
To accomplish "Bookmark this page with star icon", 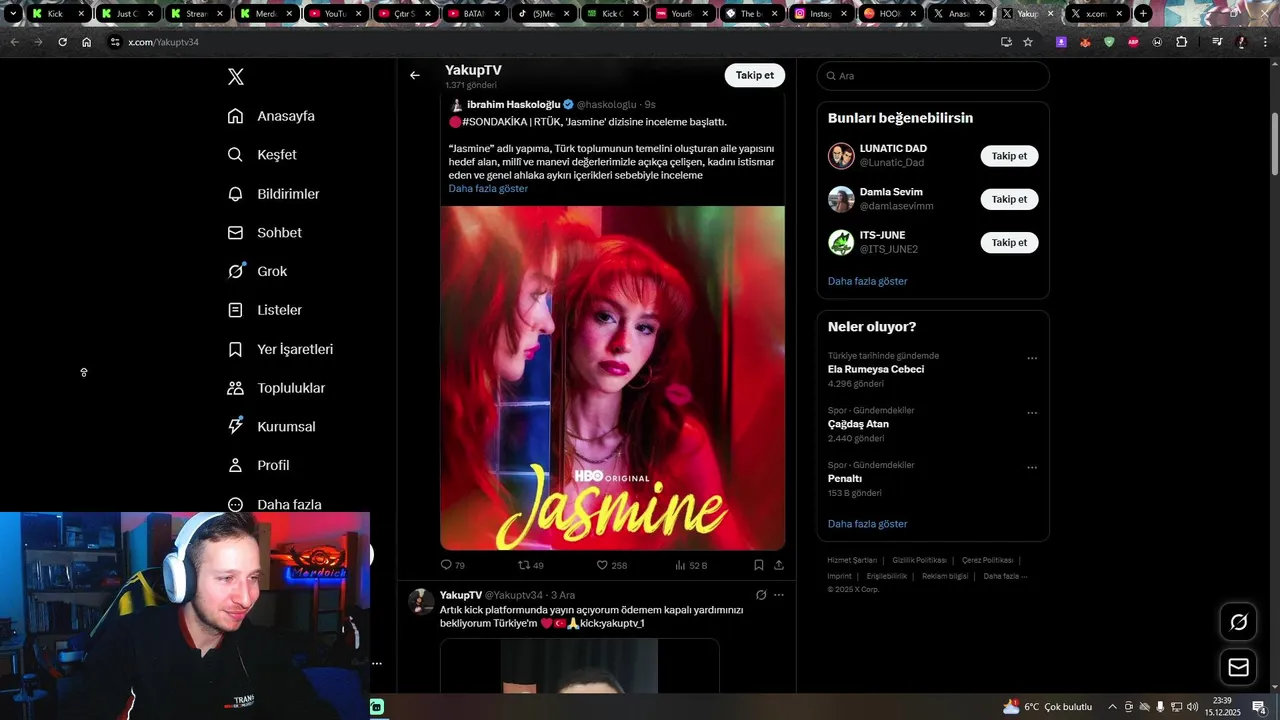I will (x=1028, y=42).
